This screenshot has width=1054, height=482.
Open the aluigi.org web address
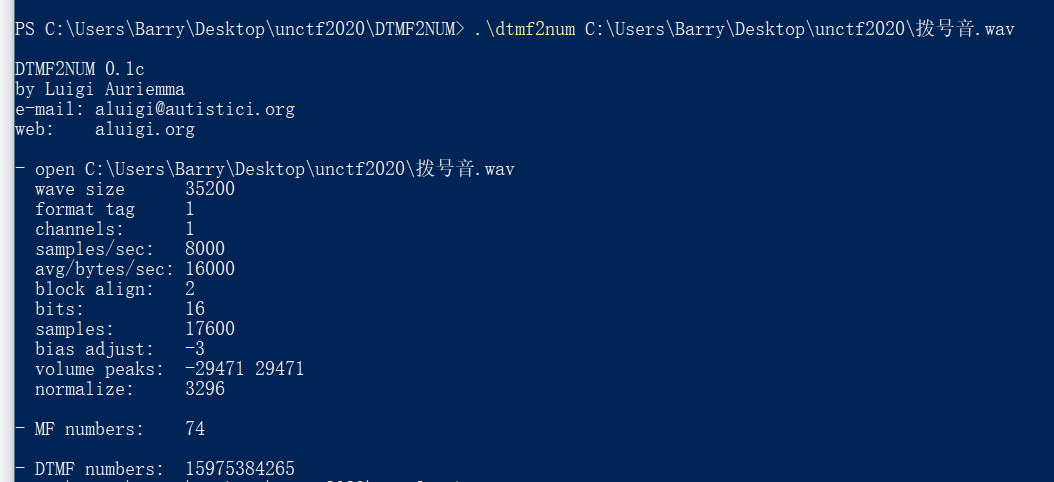(145, 129)
